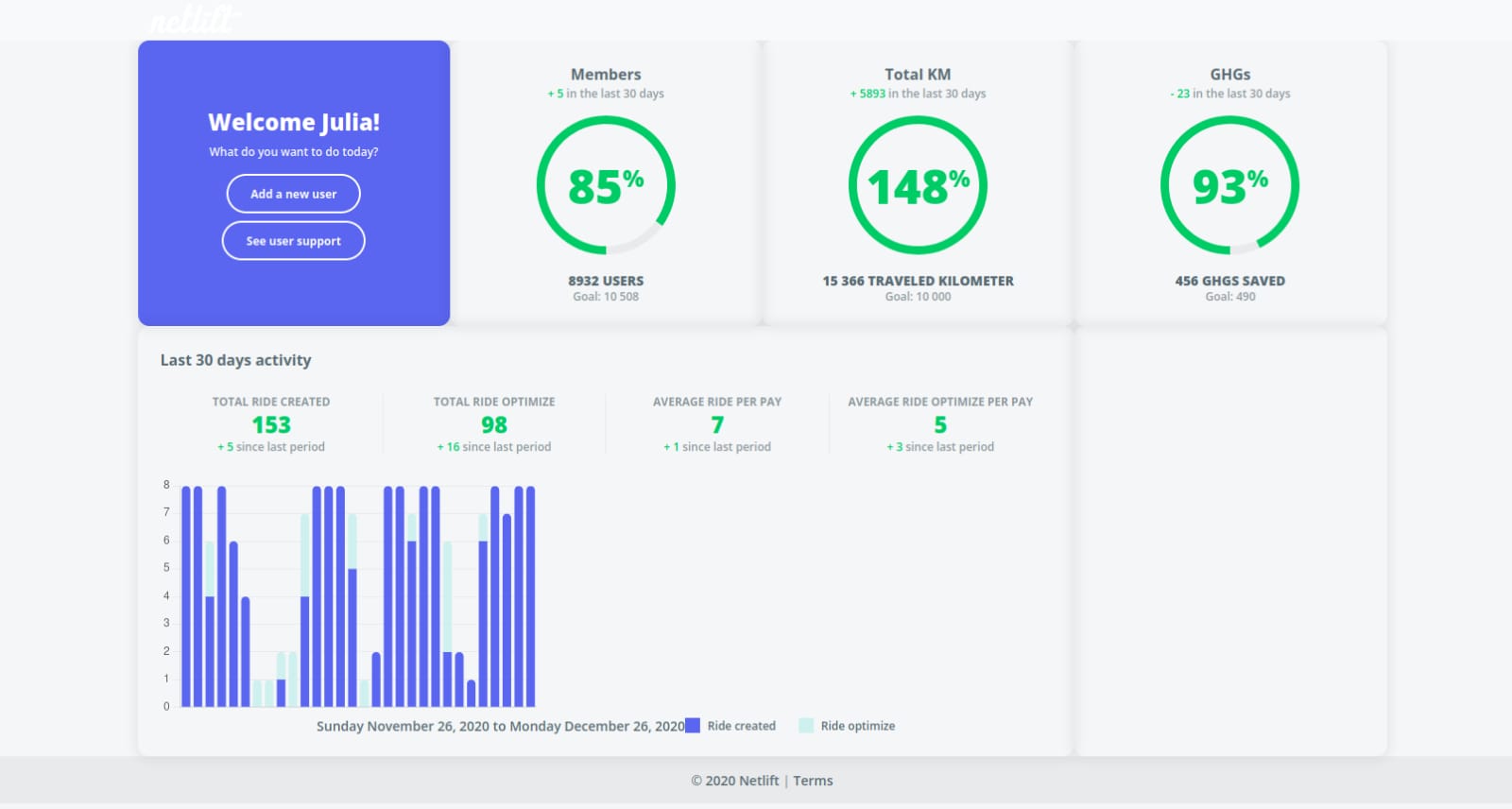The width and height of the screenshot is (1512, 809).
Task: Click the GHGs card title
Action: (x=1229, y=74)
